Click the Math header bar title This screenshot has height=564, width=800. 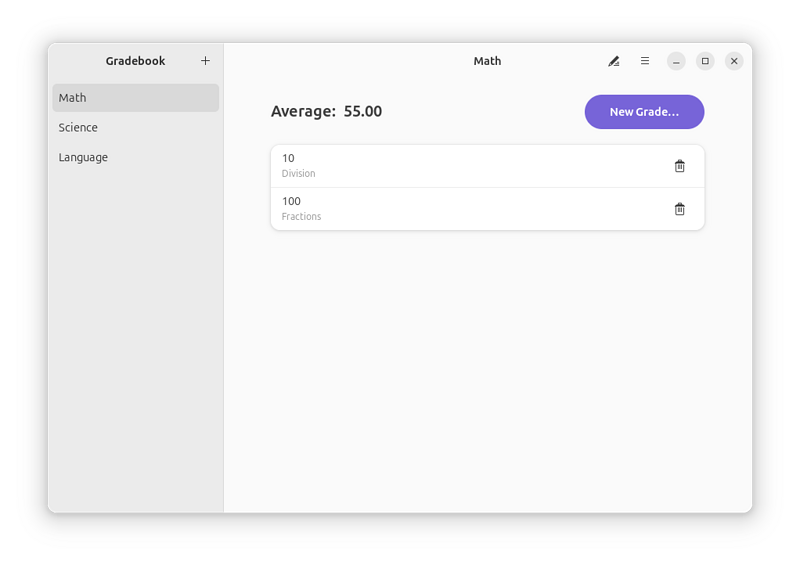[x=487, y=61]
